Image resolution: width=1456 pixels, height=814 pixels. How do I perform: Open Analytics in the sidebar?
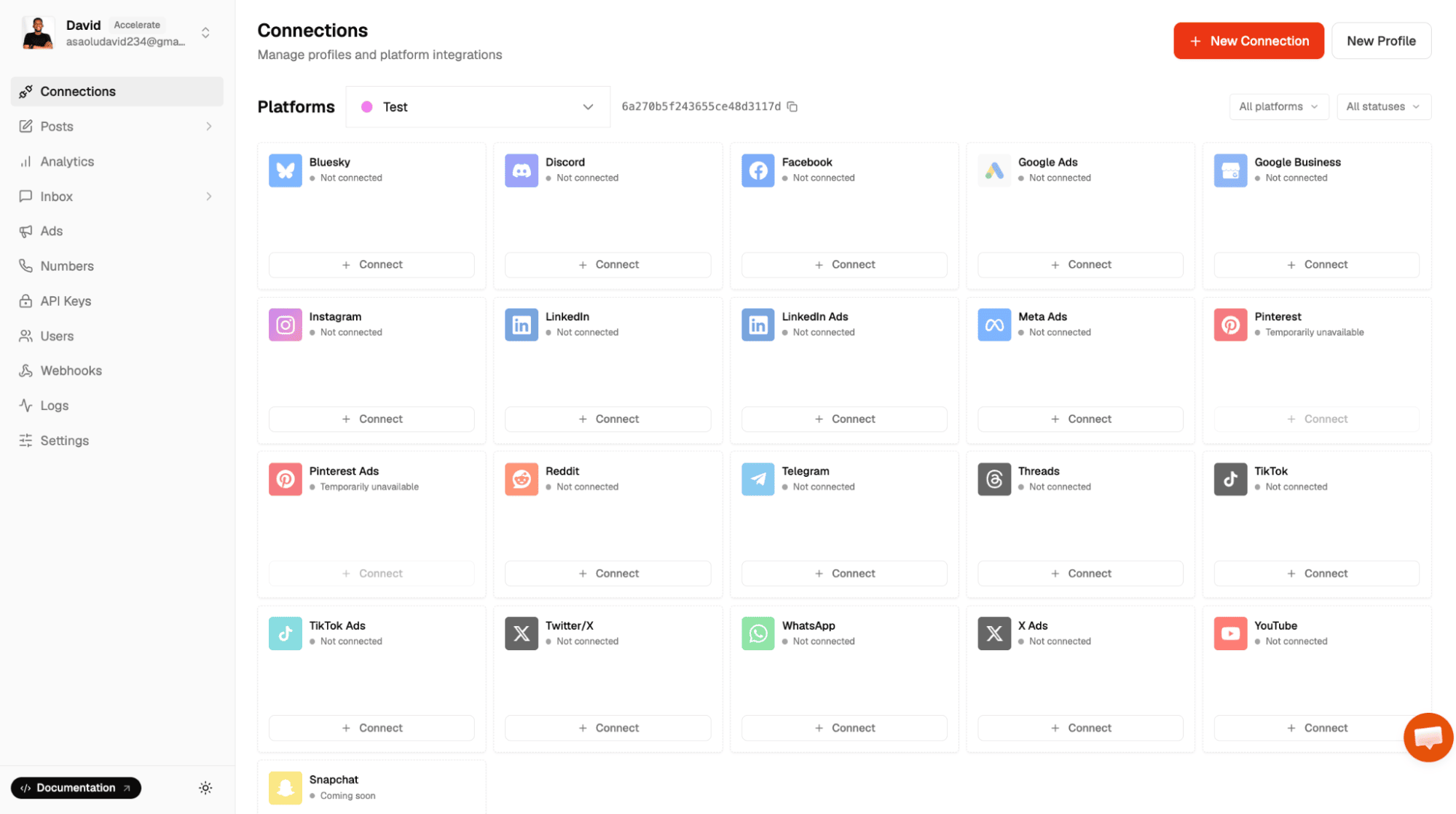(x=117, y=162)
